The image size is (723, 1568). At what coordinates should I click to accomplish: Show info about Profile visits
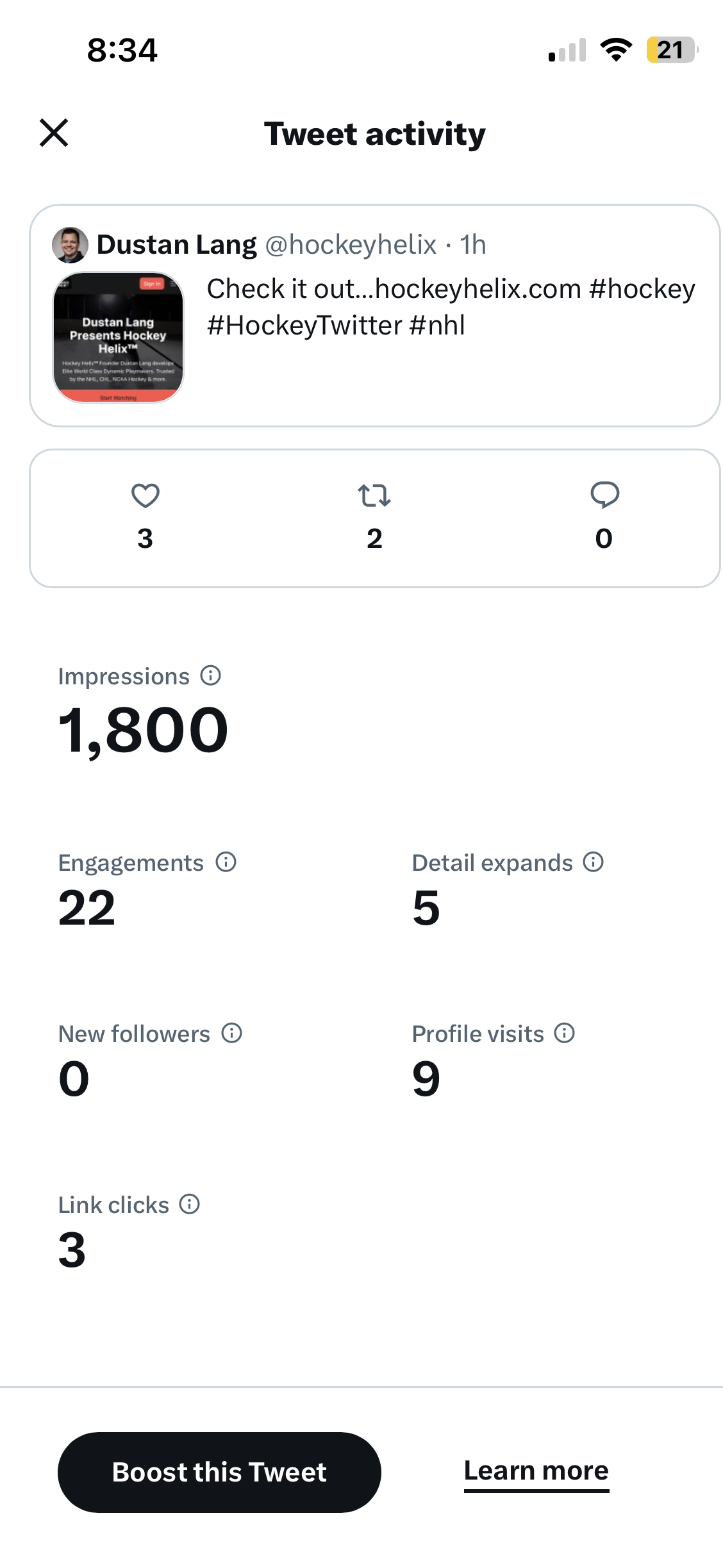pos(565,1033)
